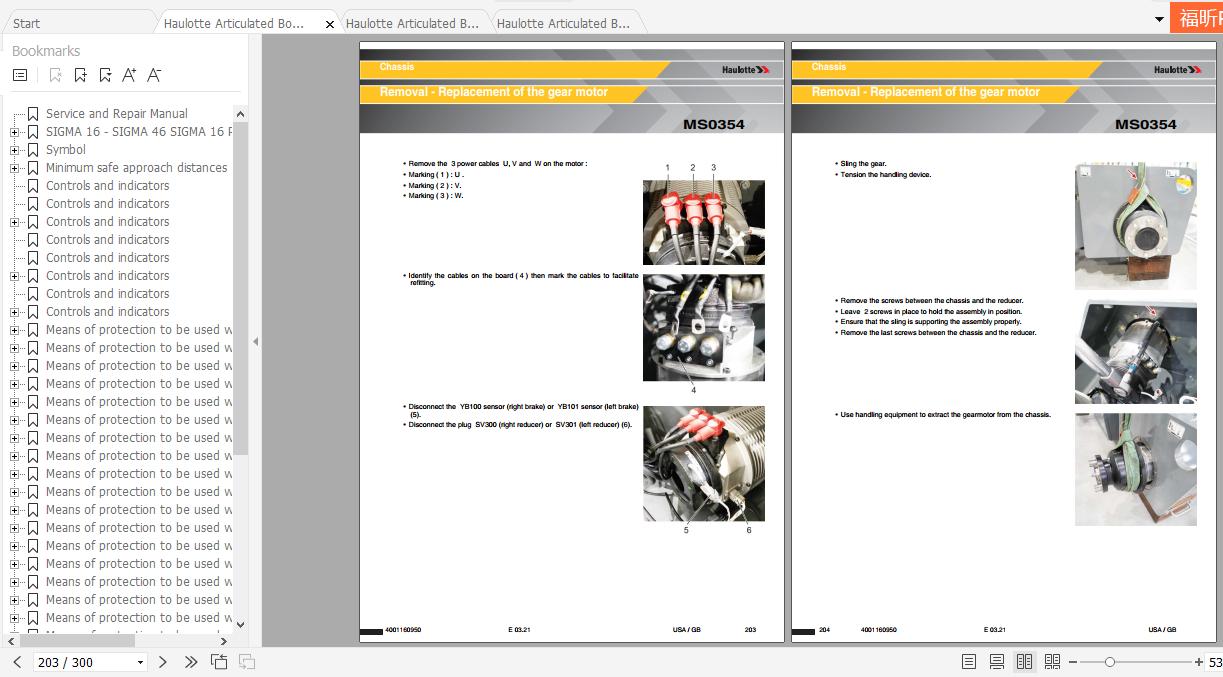
Task: Switch to the third Haulotte document tab
Action: click(563, 23)
